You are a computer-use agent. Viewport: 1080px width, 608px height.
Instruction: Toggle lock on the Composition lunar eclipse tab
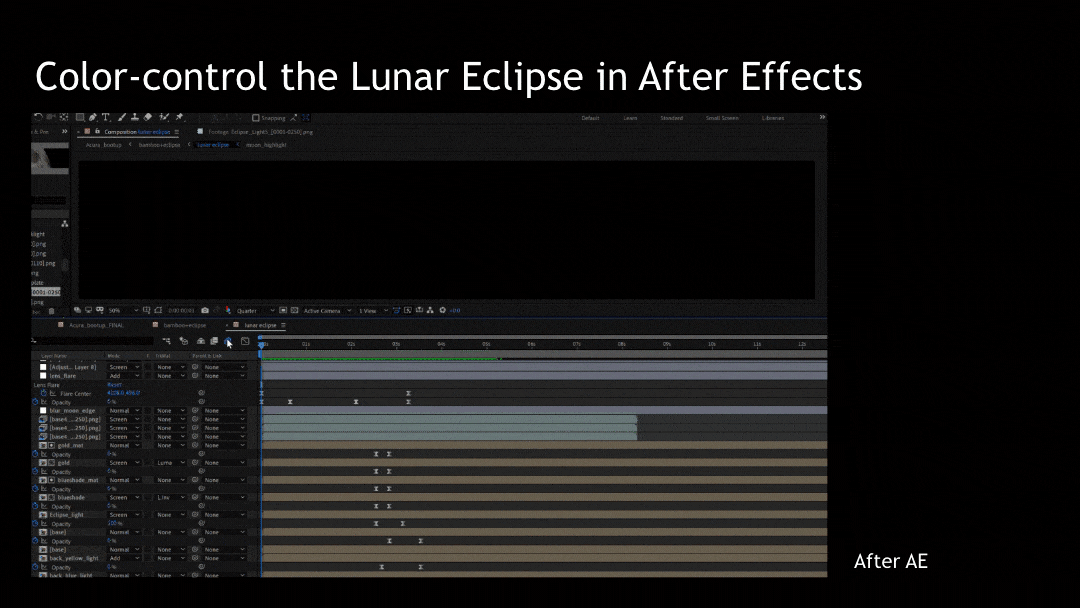pyautogui.click(x=97, y=132)
